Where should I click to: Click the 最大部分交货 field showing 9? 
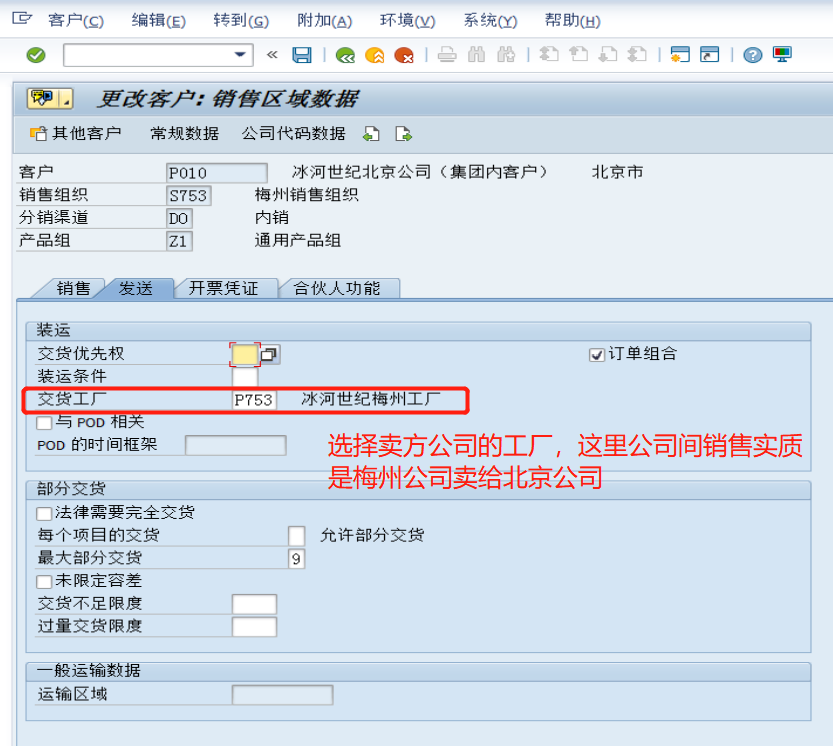pos(296,559)
